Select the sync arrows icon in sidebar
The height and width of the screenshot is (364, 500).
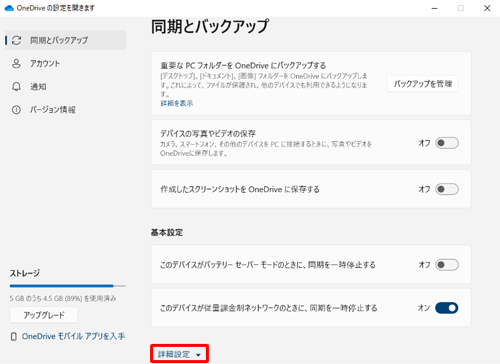point(16,40)
